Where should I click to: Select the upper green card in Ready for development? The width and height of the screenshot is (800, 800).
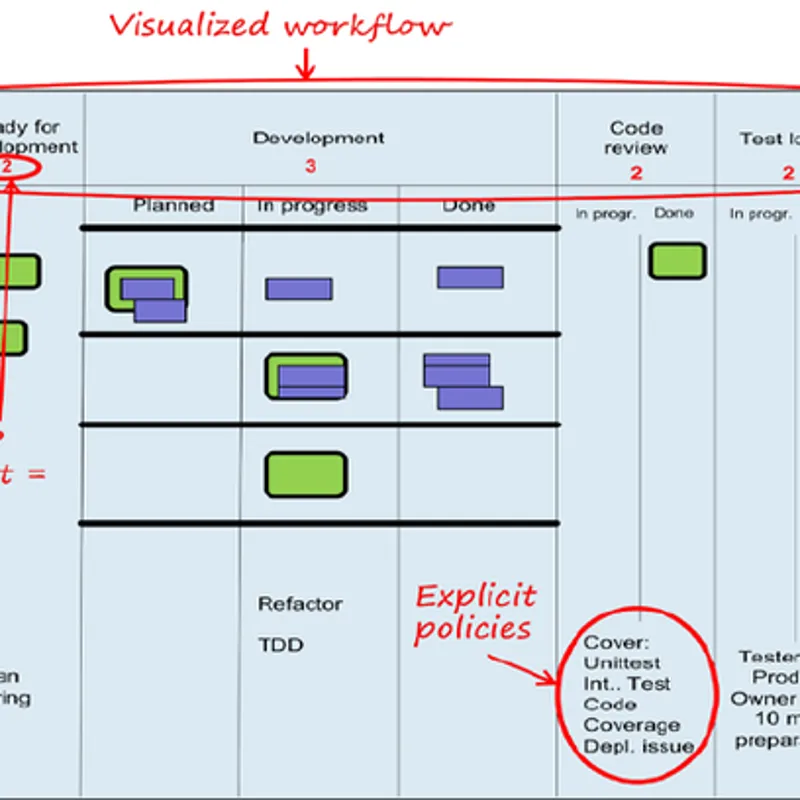(20, 271)
